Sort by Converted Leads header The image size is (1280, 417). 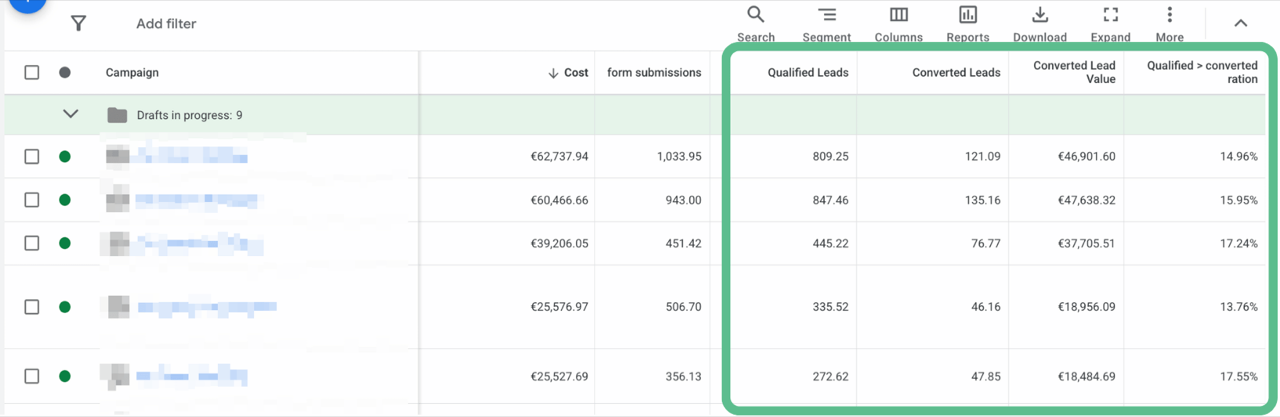956,73
